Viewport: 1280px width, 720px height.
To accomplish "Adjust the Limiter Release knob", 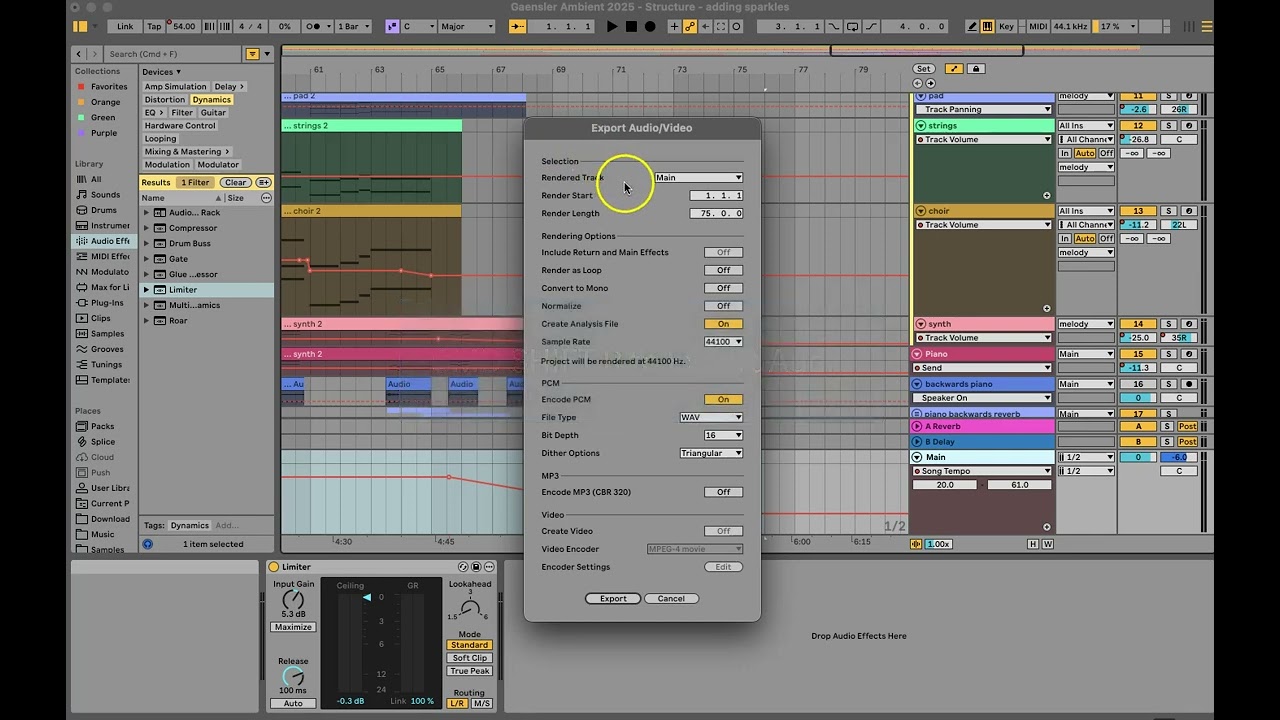I will pos(293,677).
